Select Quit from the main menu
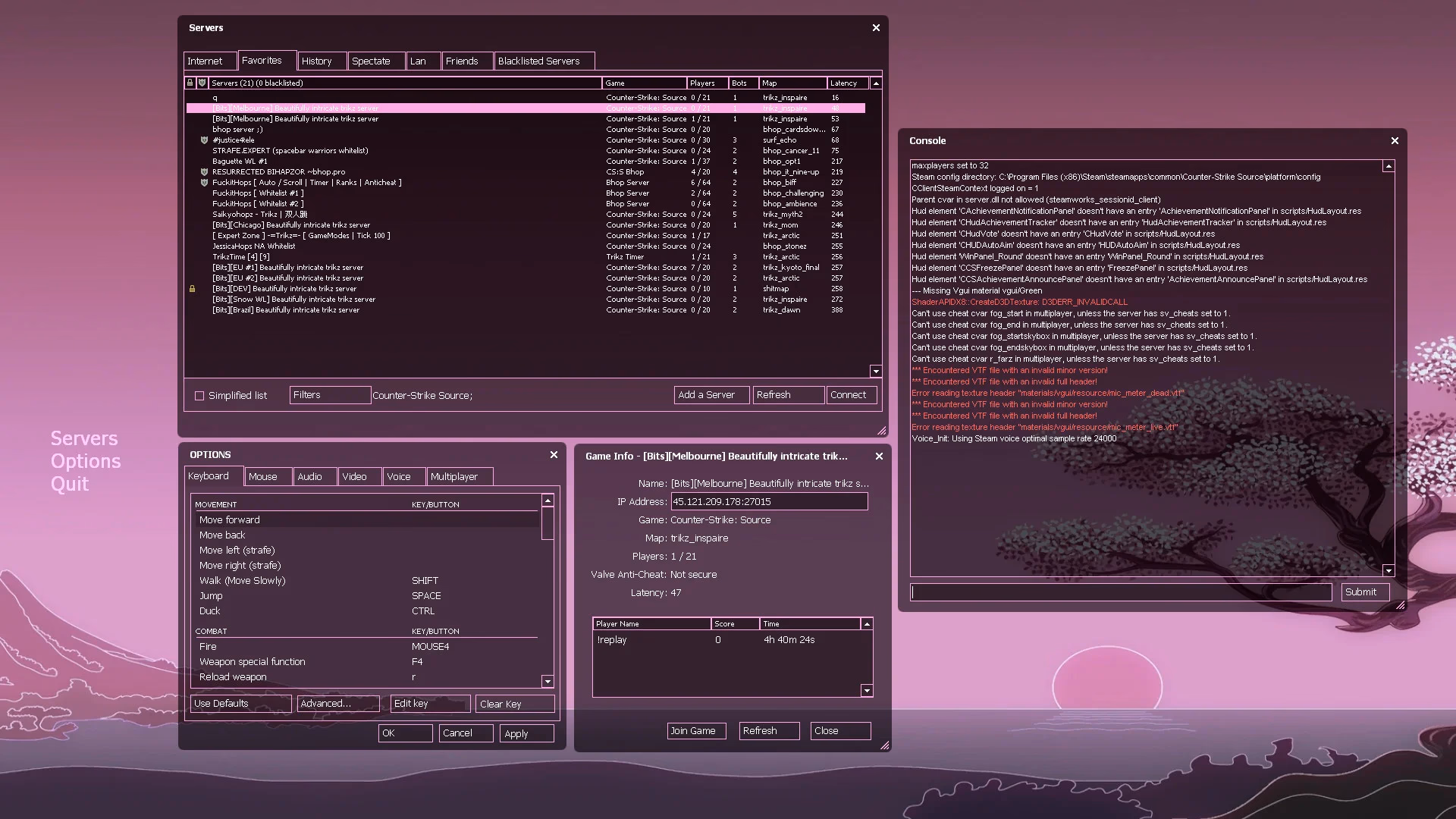 (69, 484)
